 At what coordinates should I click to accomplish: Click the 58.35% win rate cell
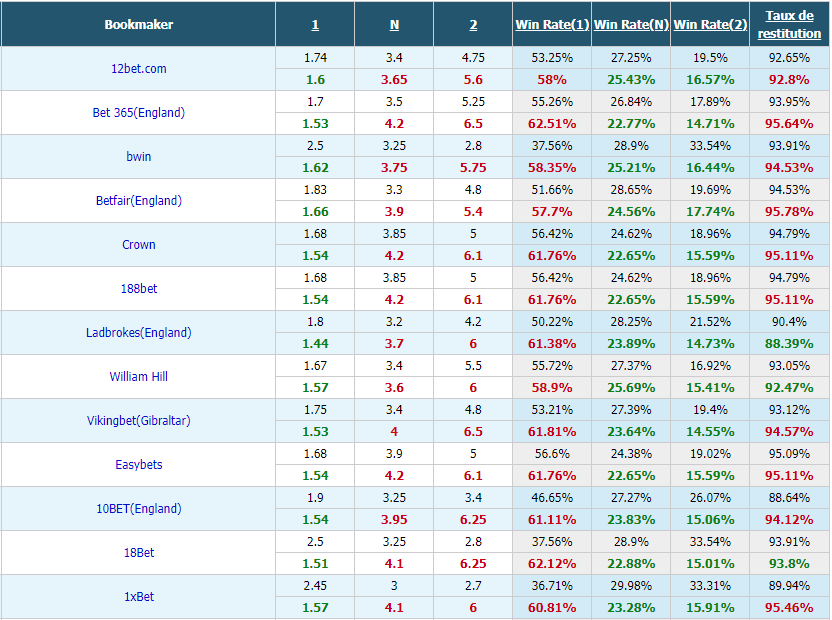(x=552, y=168)
